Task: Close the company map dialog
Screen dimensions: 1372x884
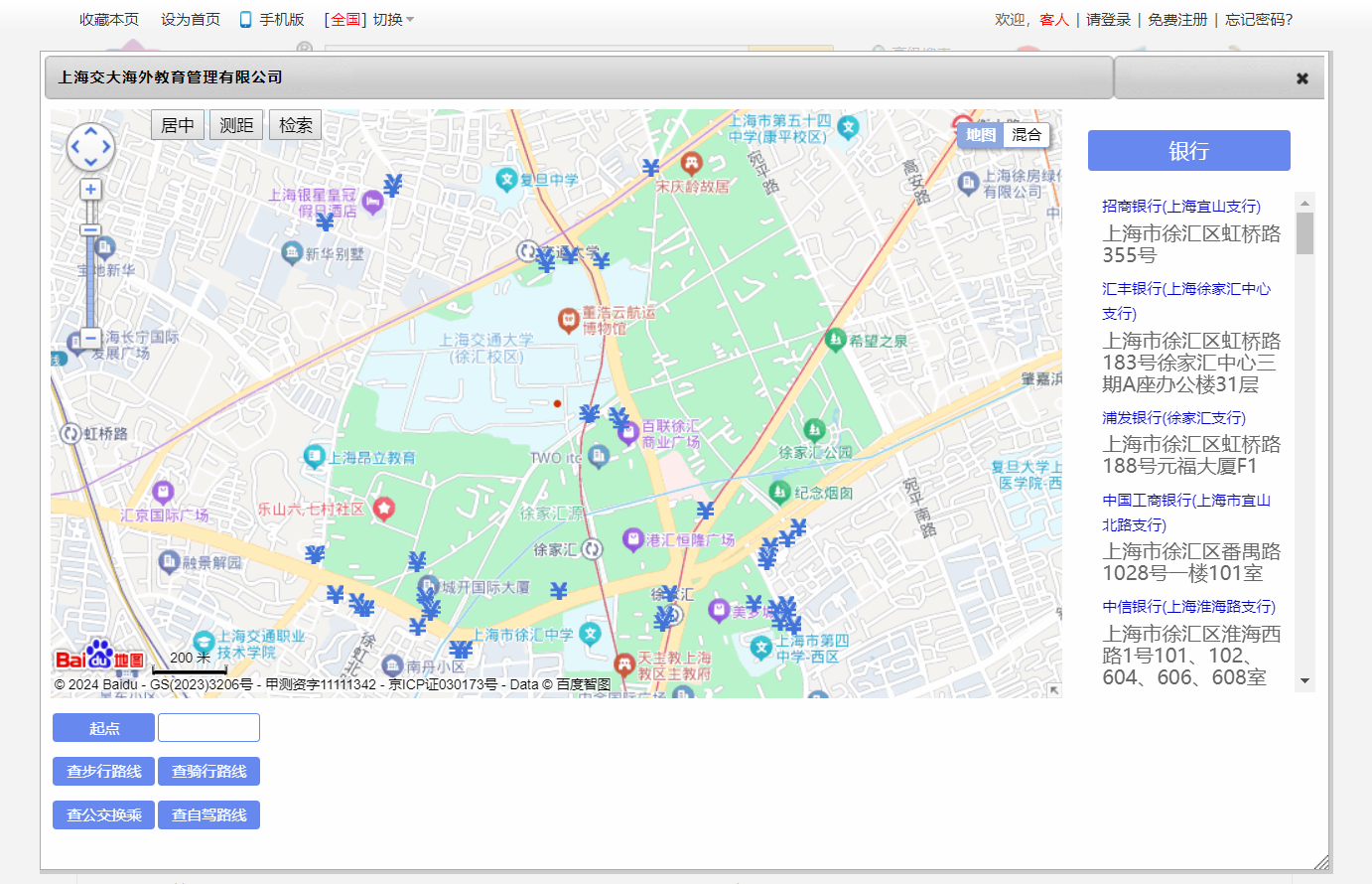Action: [1302, 78]
